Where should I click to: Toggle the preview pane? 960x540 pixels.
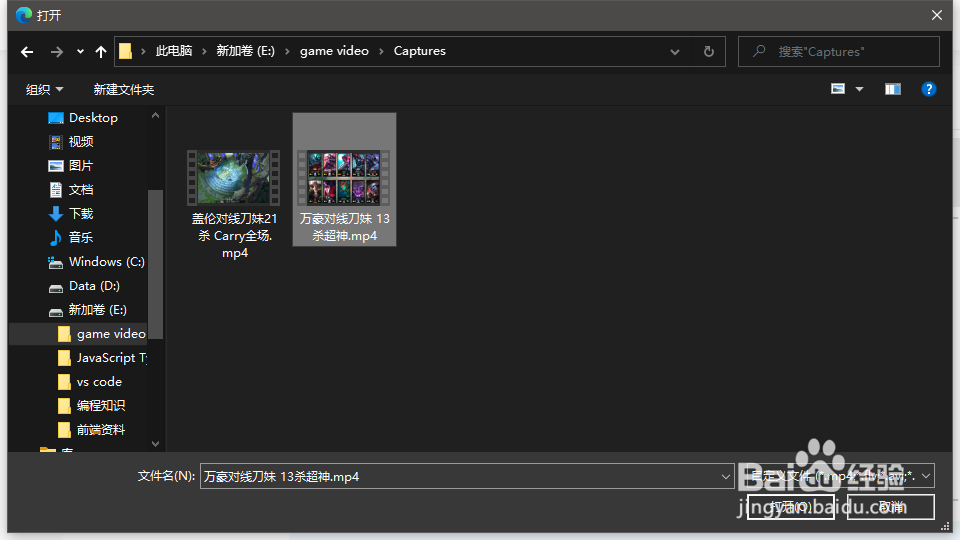coord(893,89)
